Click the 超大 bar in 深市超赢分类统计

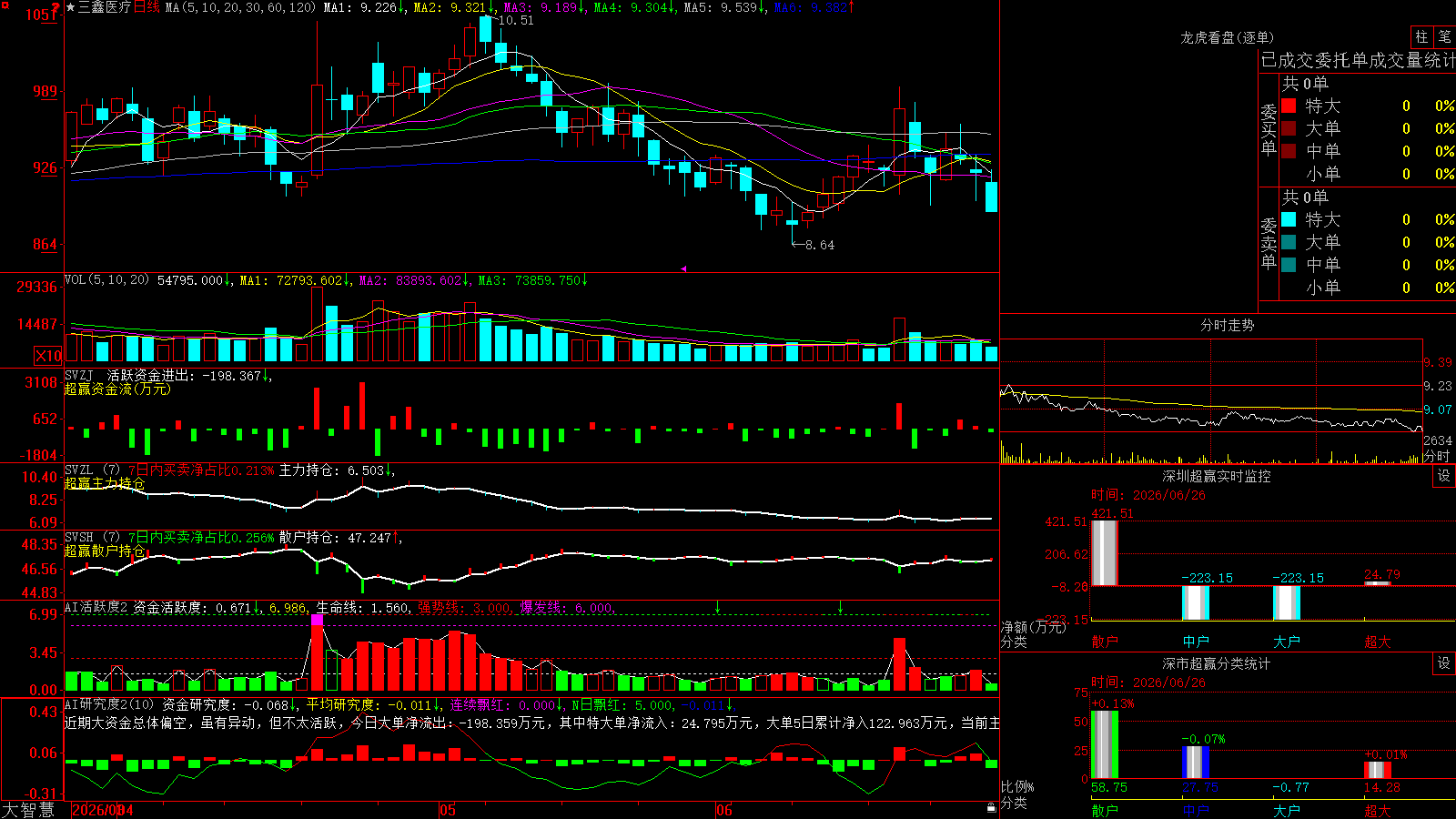pos(1378,770)
